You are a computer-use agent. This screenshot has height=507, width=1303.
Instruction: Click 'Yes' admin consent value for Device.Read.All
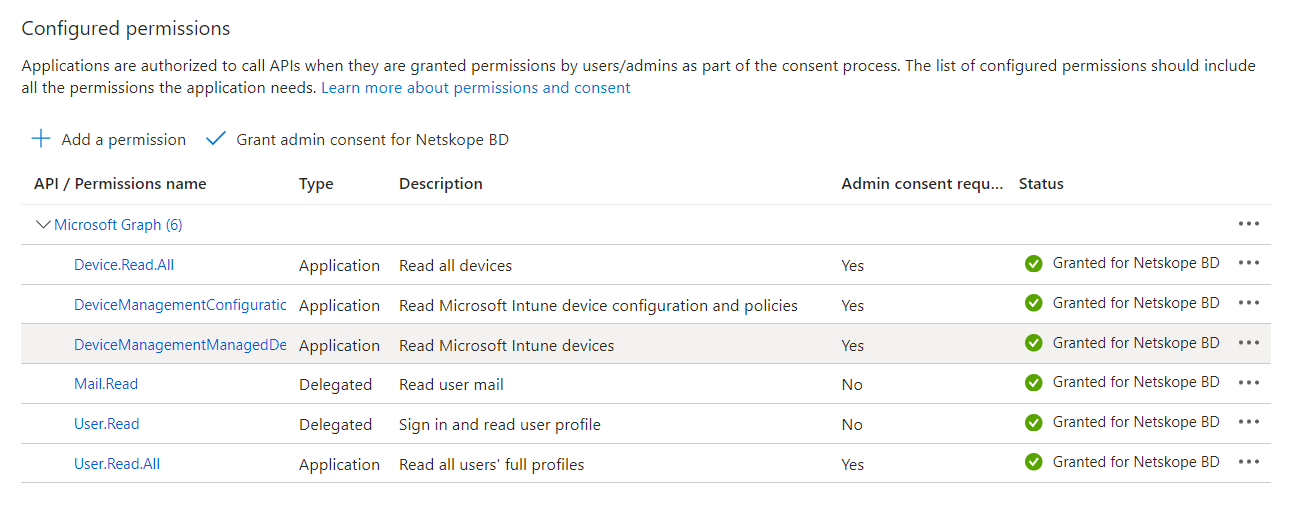coord(853,266)
